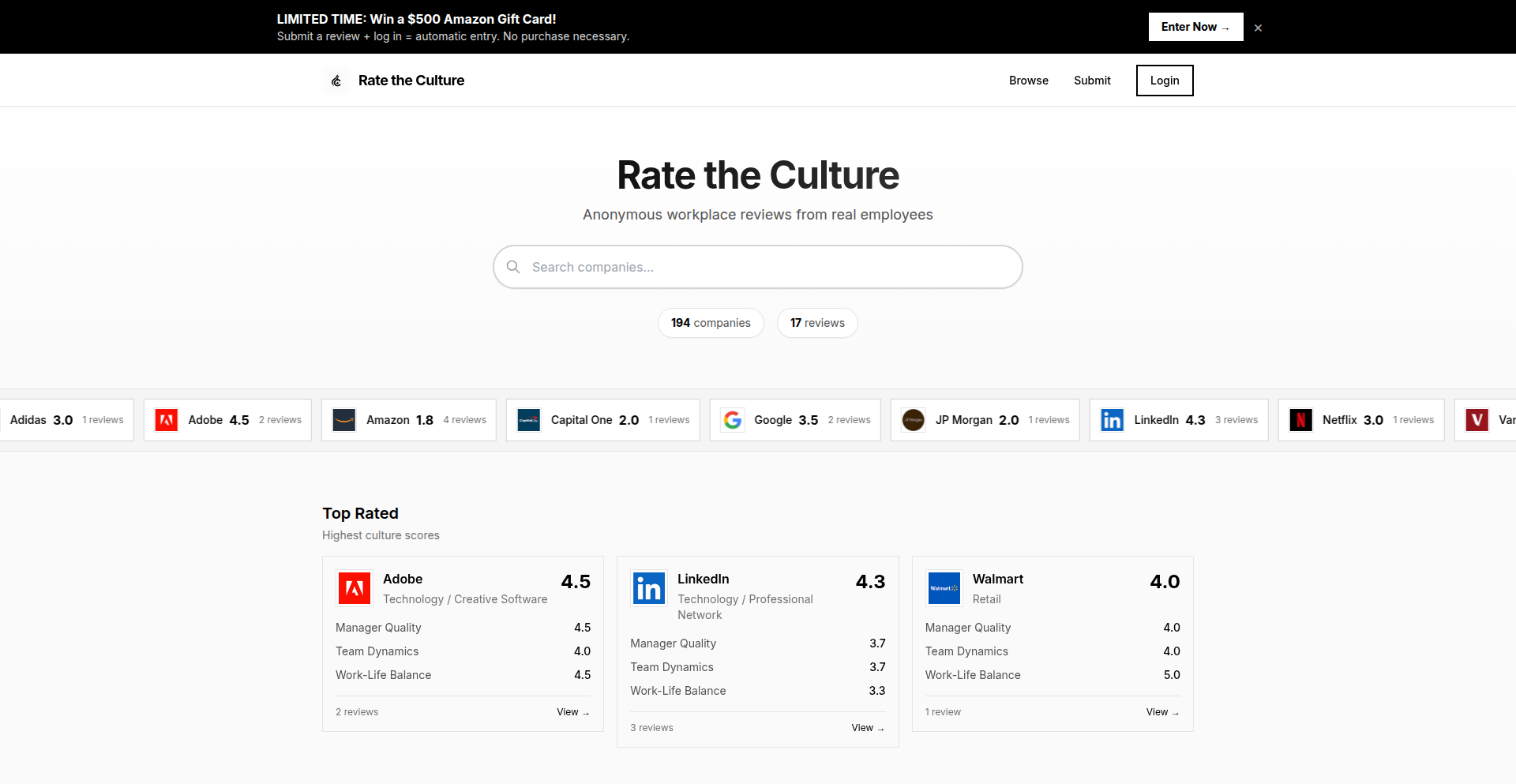
Task: Click the Rate the Culture logo icon
Action: pyautogui.click(x=336, y=80)
